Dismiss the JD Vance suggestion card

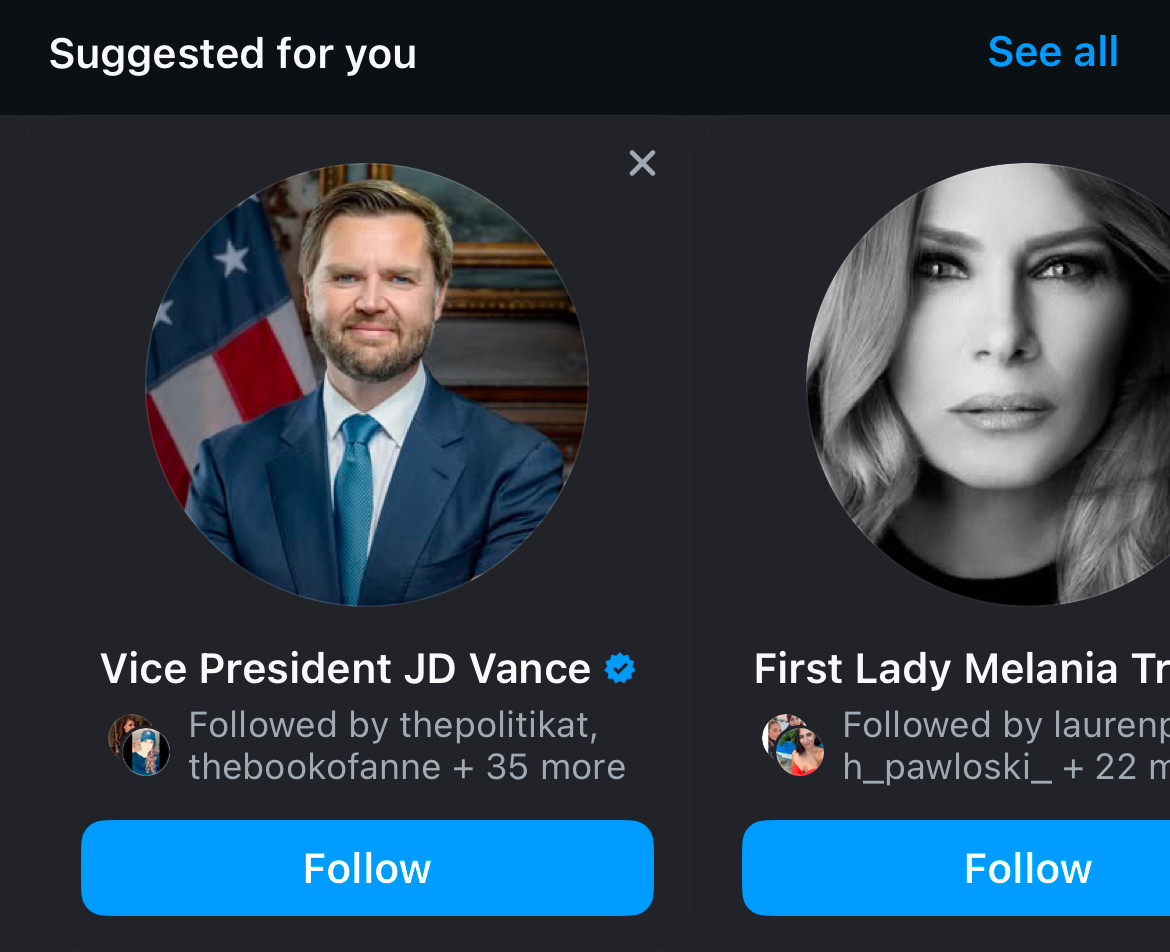[x=642, y=163]
